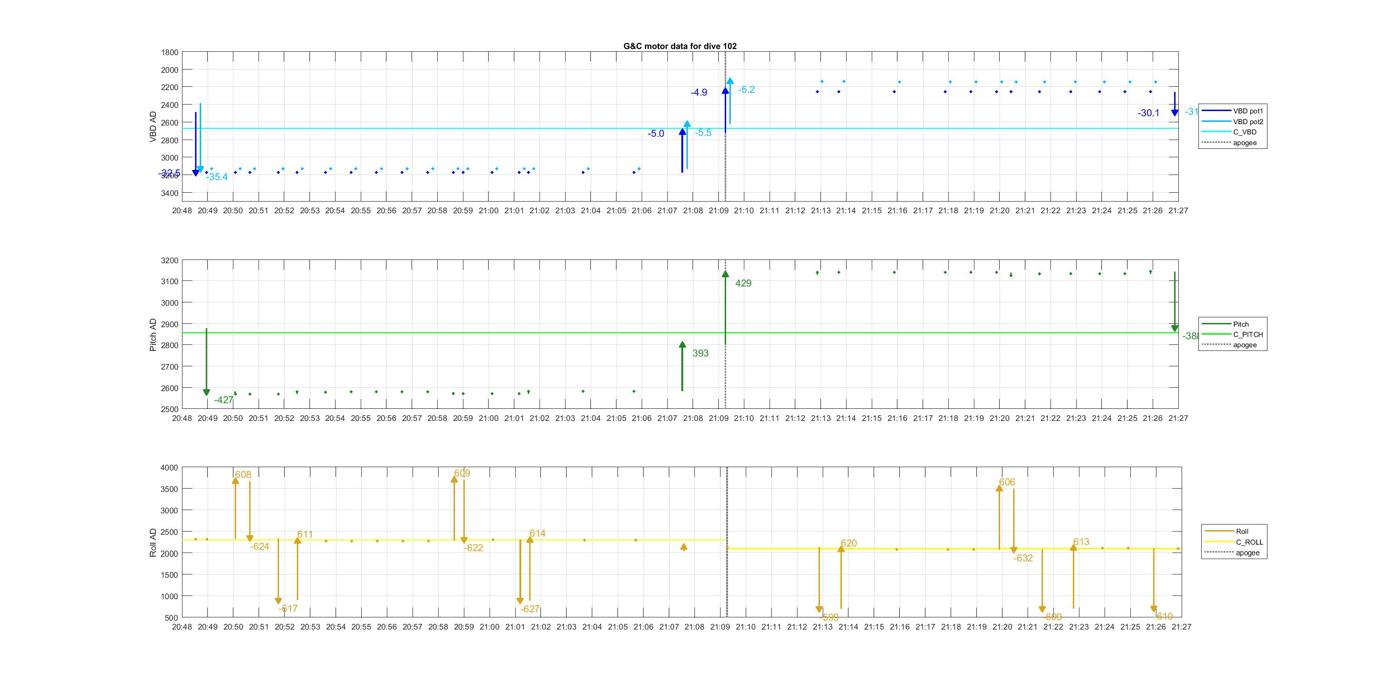This screenshot has height=693, width=1400.
Task: Click the "1500" y-axis tick label
Action: click(170, 575)
